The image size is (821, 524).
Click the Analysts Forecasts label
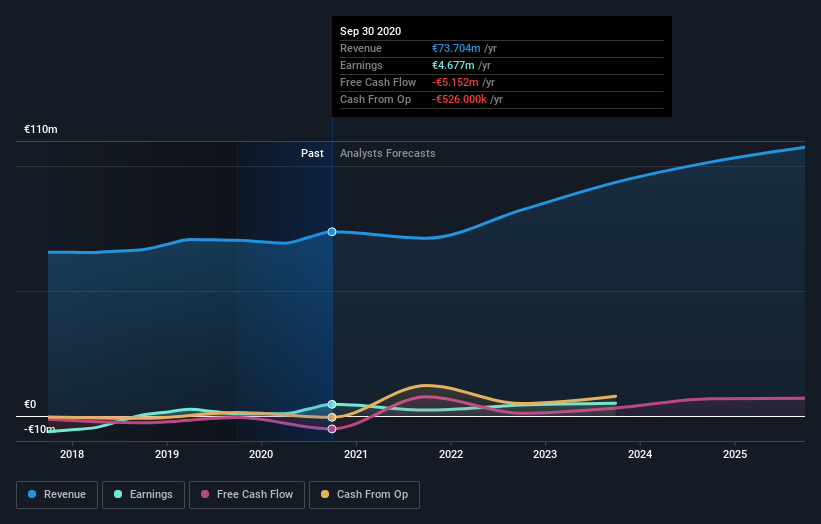[x=387, y=153]
